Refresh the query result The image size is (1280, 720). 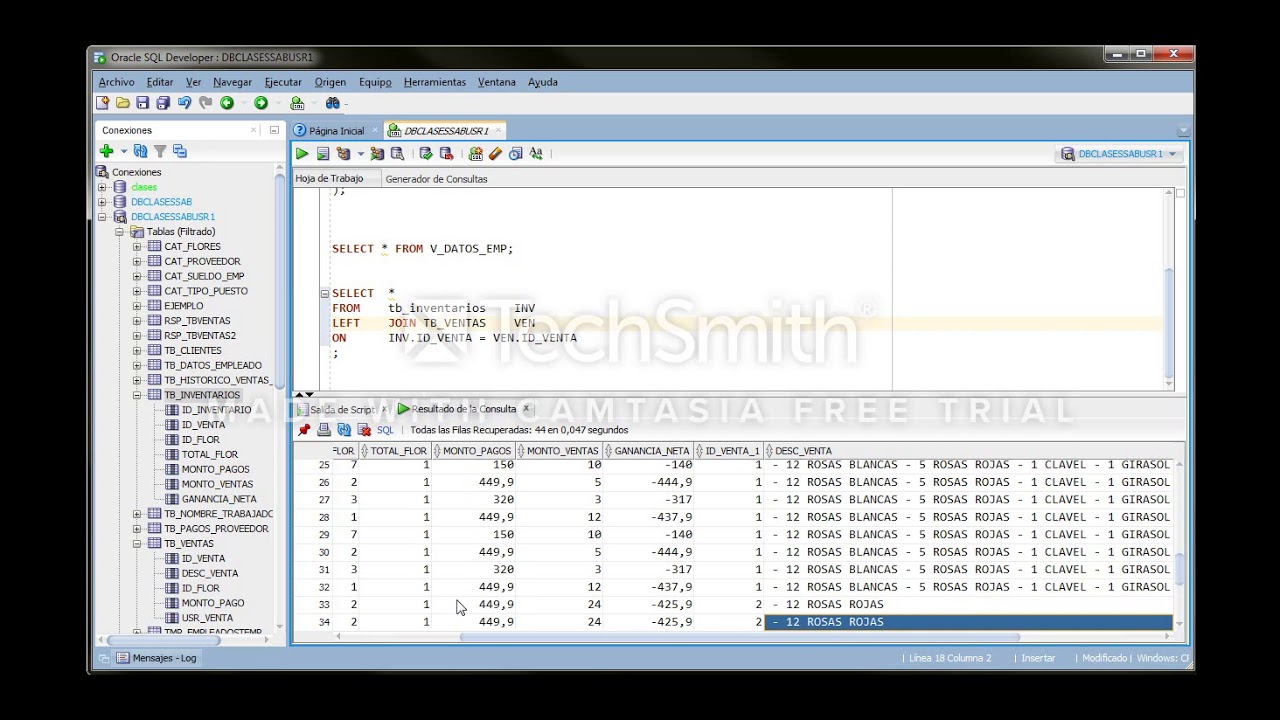[x=344, y=430]
